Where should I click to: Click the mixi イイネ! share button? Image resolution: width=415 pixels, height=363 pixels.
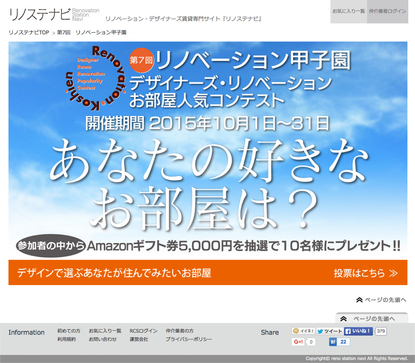pos(303,331)
